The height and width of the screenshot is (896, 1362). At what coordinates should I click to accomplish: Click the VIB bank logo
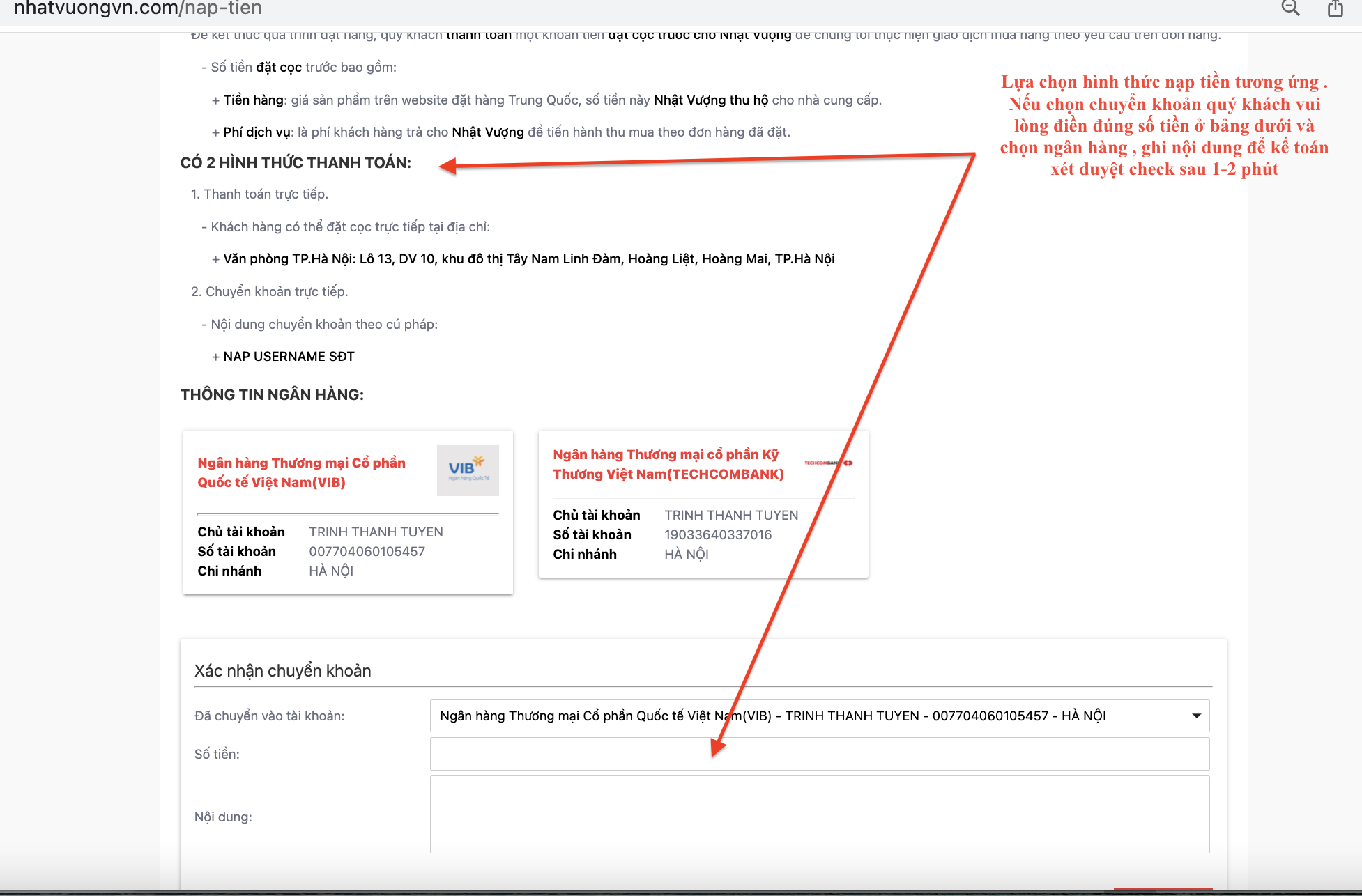point(468,470)
